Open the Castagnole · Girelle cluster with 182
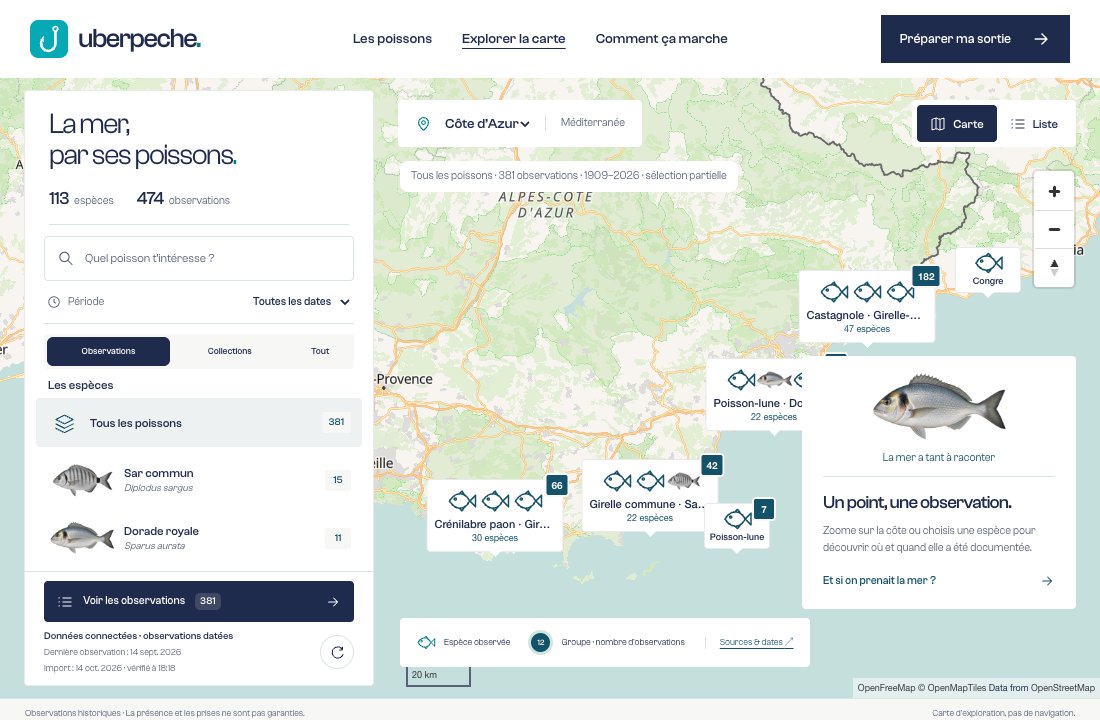This screenshot has height=720, width=1100. coord(867,307)
